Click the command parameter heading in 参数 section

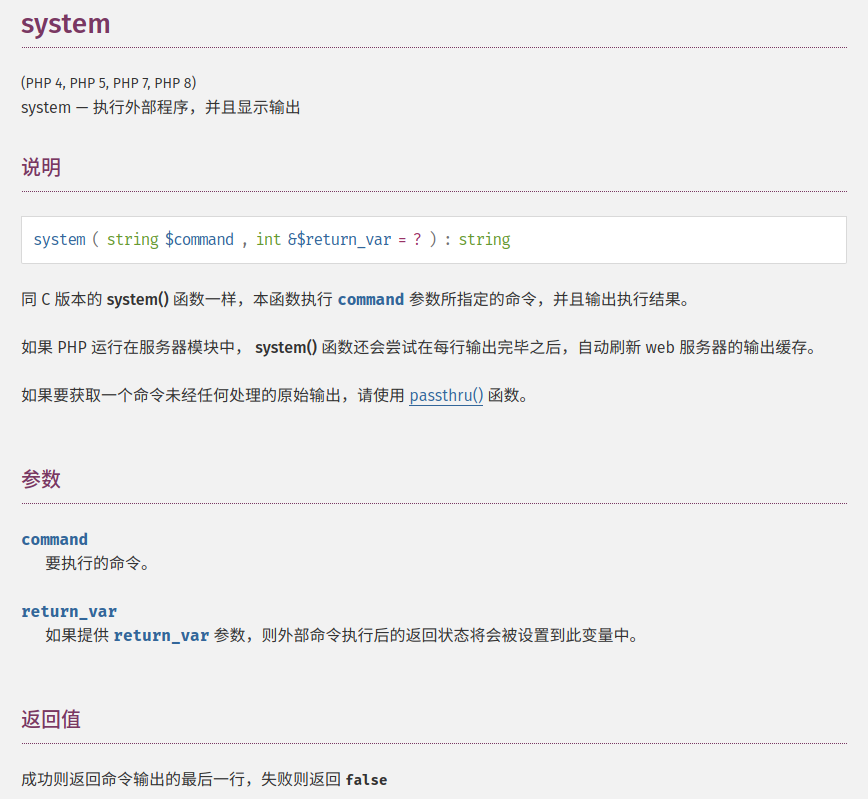(x=54, y=539)
